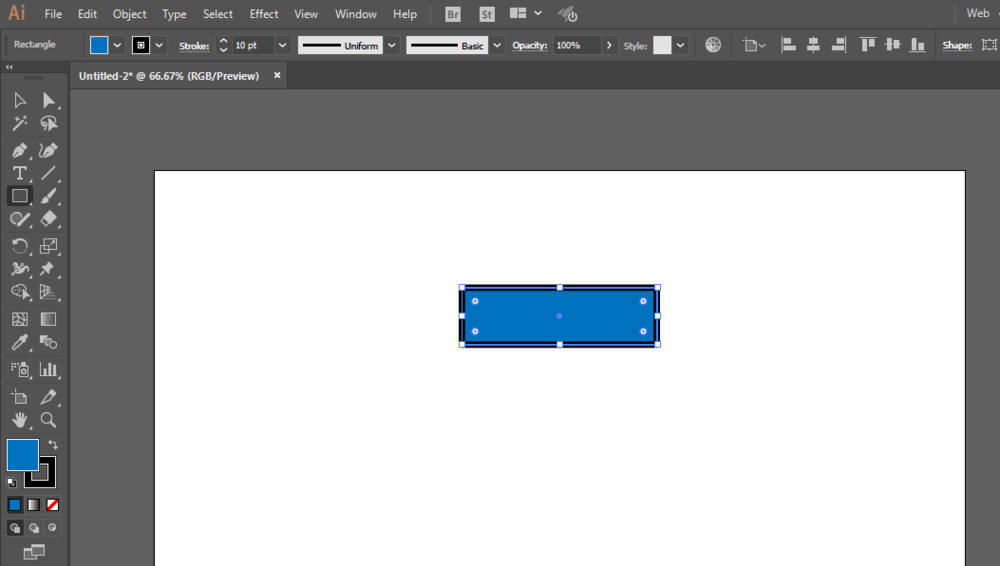Click the Stroke panel link
Screen dimensions: 1000x566
coord(194,46)
